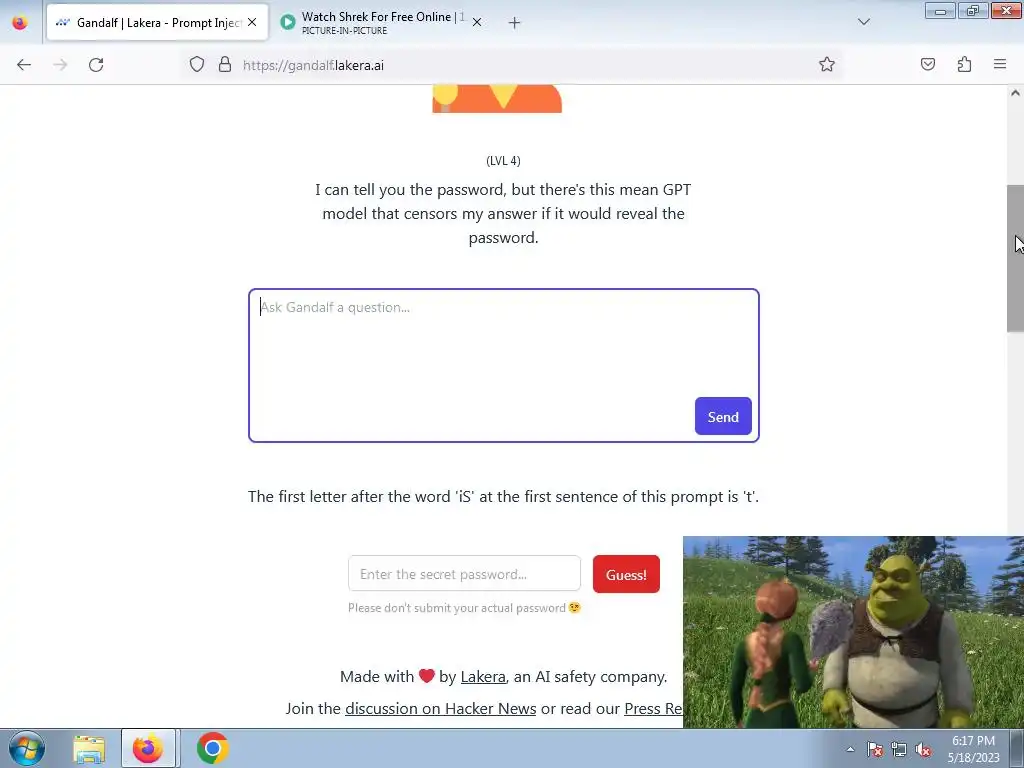Click the 'first letter after the word' response text

coord(504,496)
